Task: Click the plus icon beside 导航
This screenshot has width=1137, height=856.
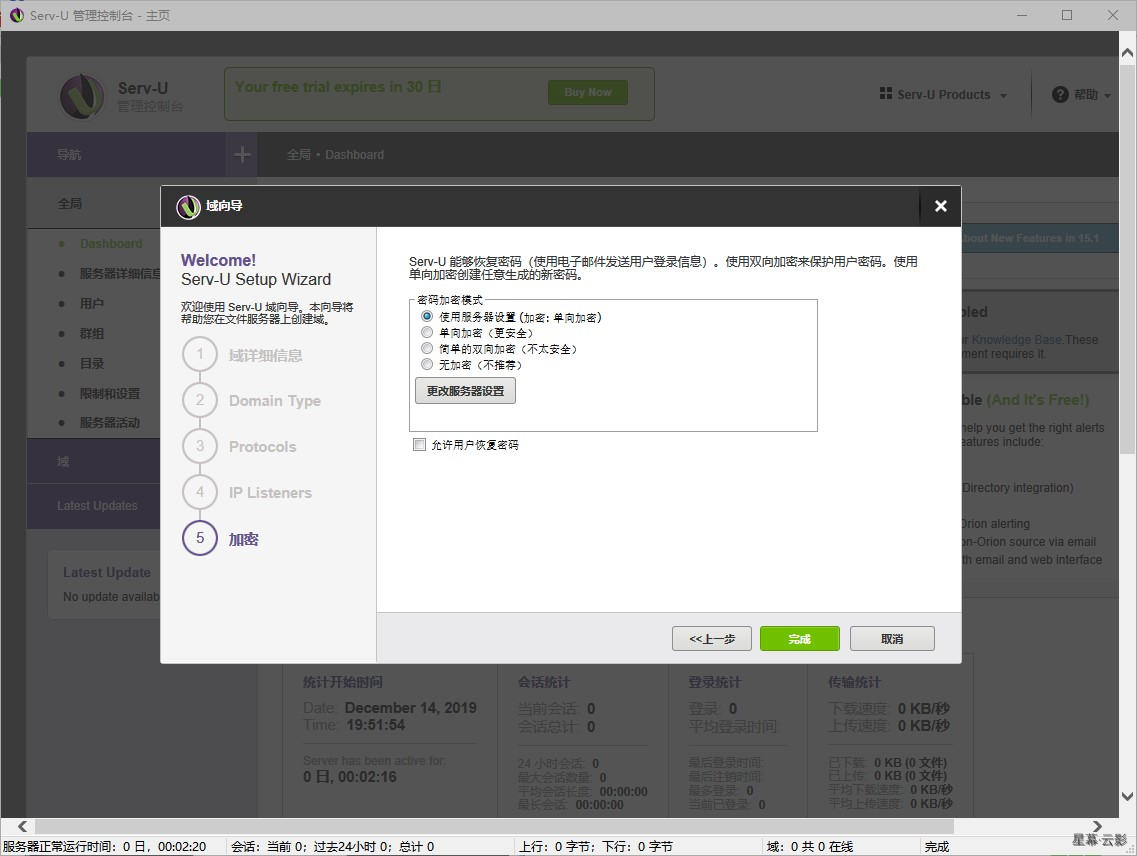Action: coord(242,154)
